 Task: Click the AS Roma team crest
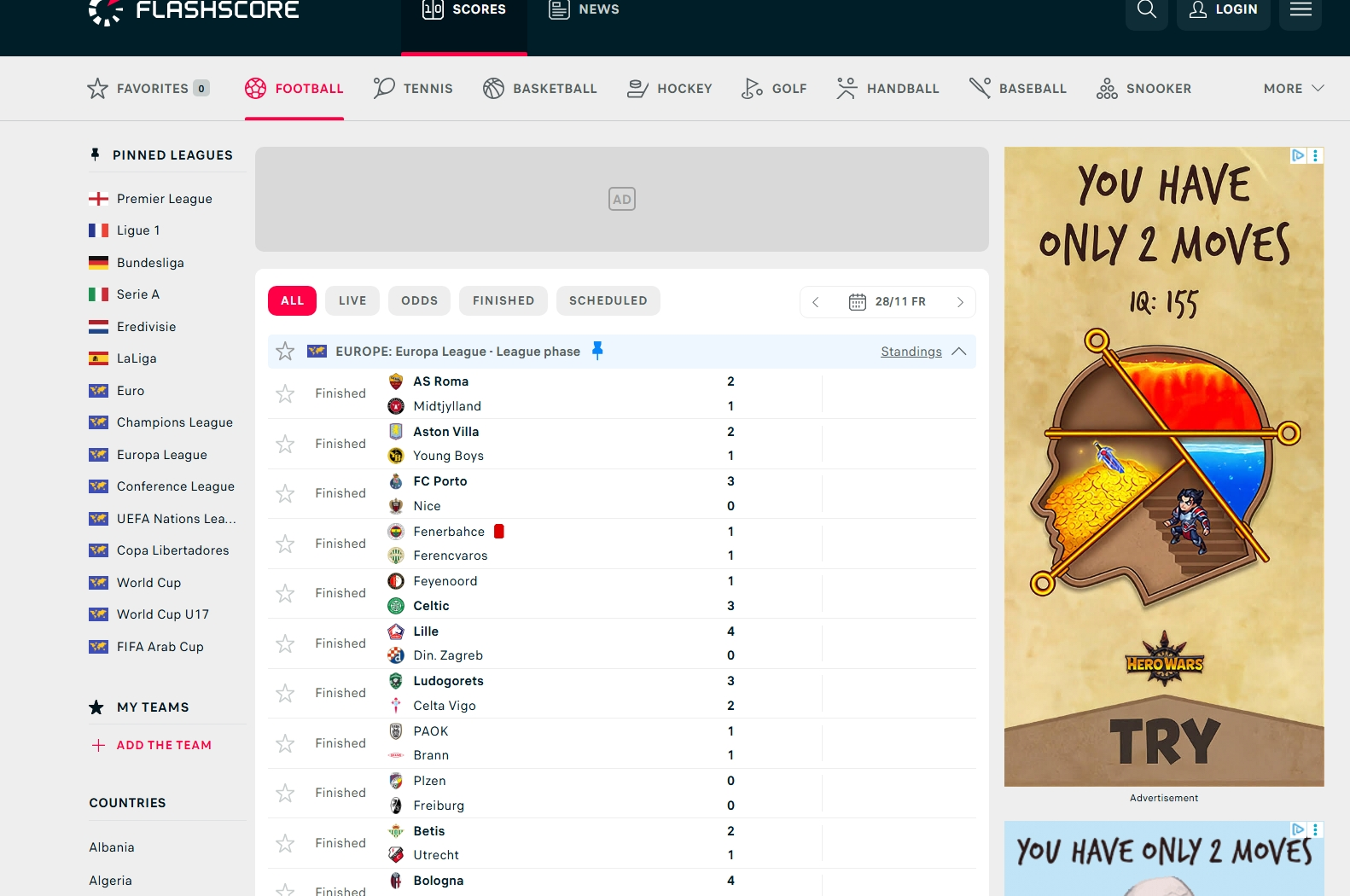click(396, 381)
